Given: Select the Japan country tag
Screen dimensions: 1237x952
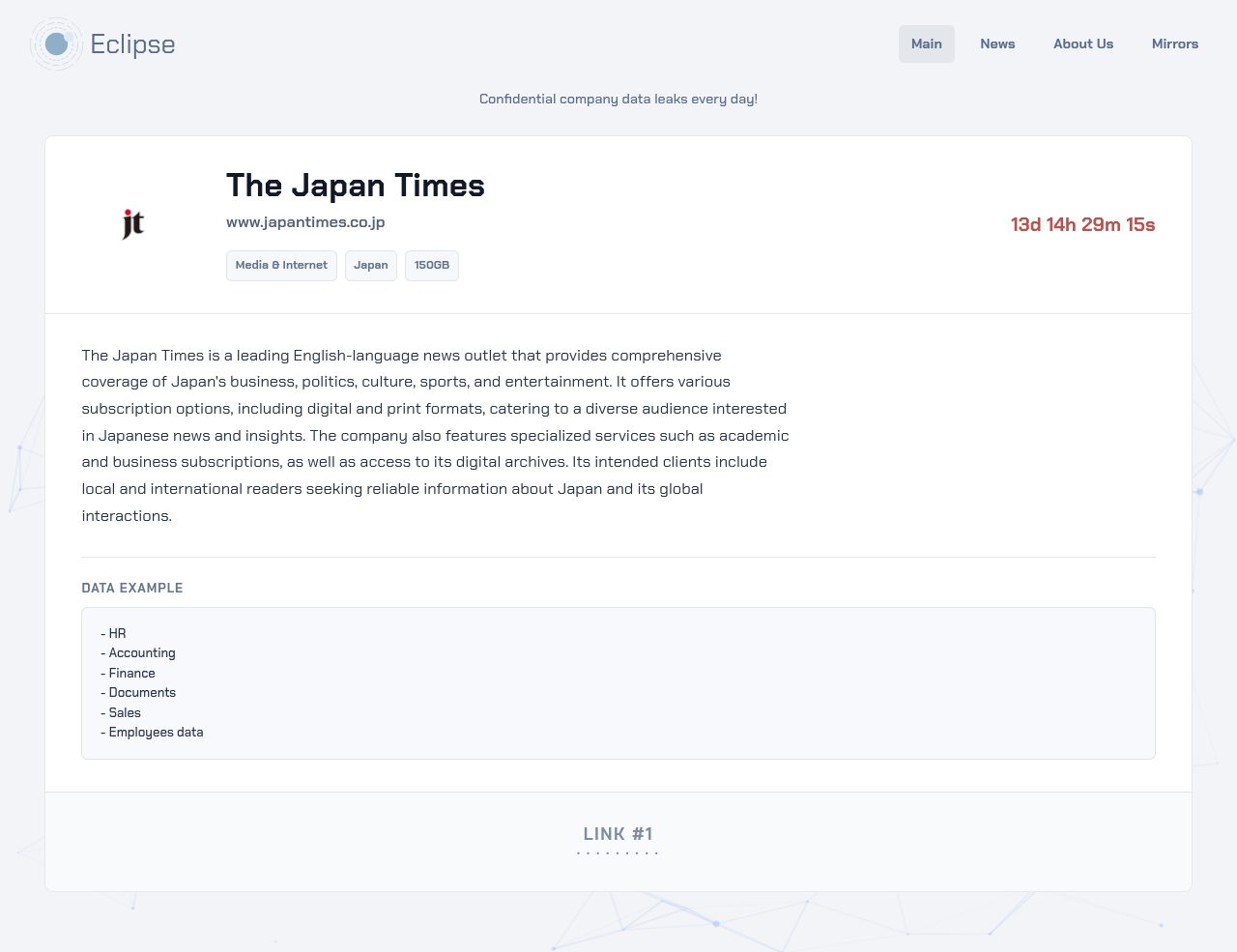Looking at the screenshot, I should 371,266.
